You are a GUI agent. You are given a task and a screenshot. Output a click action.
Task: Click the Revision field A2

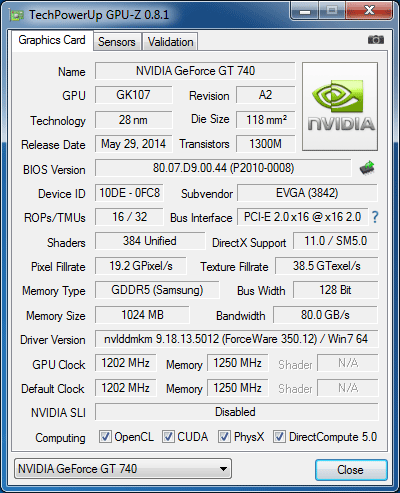[266, 95]
